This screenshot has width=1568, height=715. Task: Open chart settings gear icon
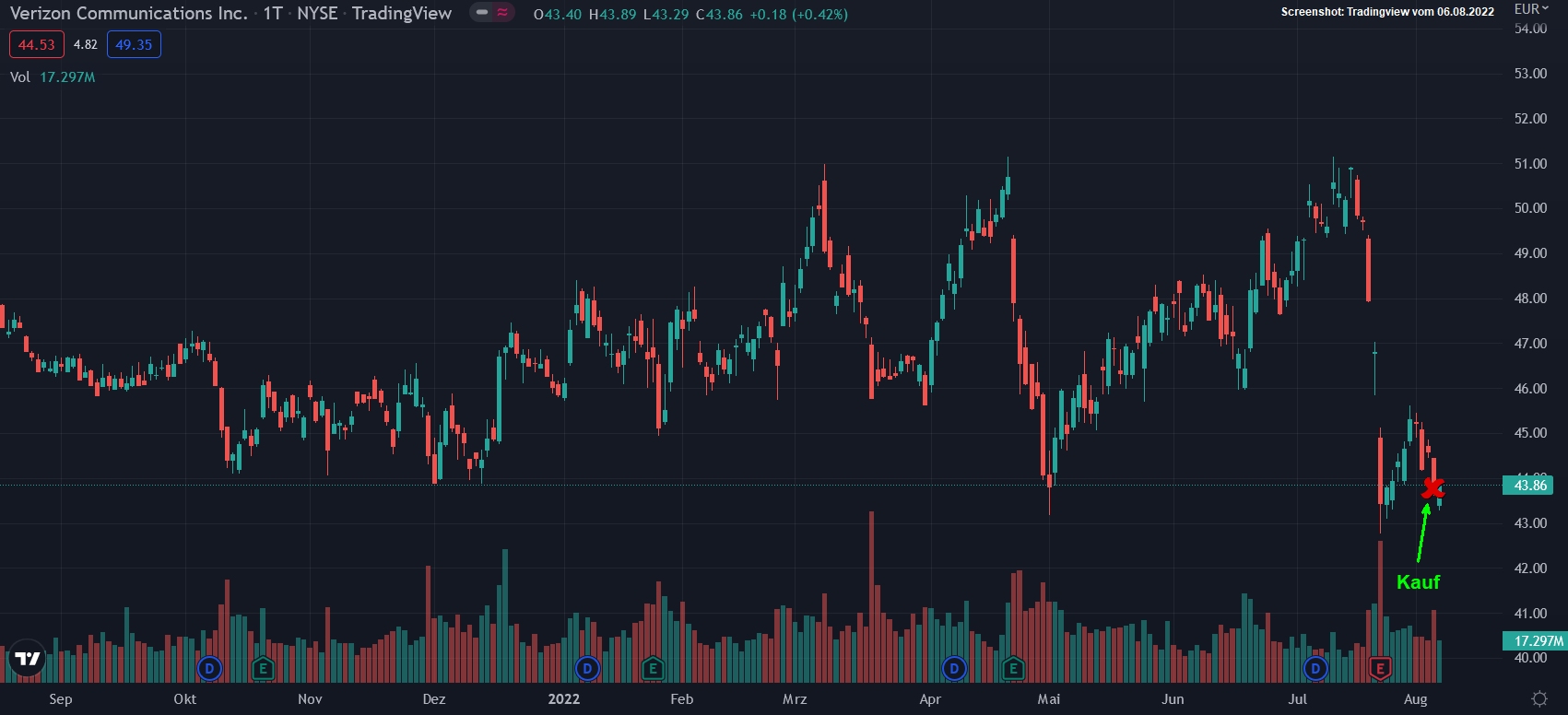click(1539, 698)
